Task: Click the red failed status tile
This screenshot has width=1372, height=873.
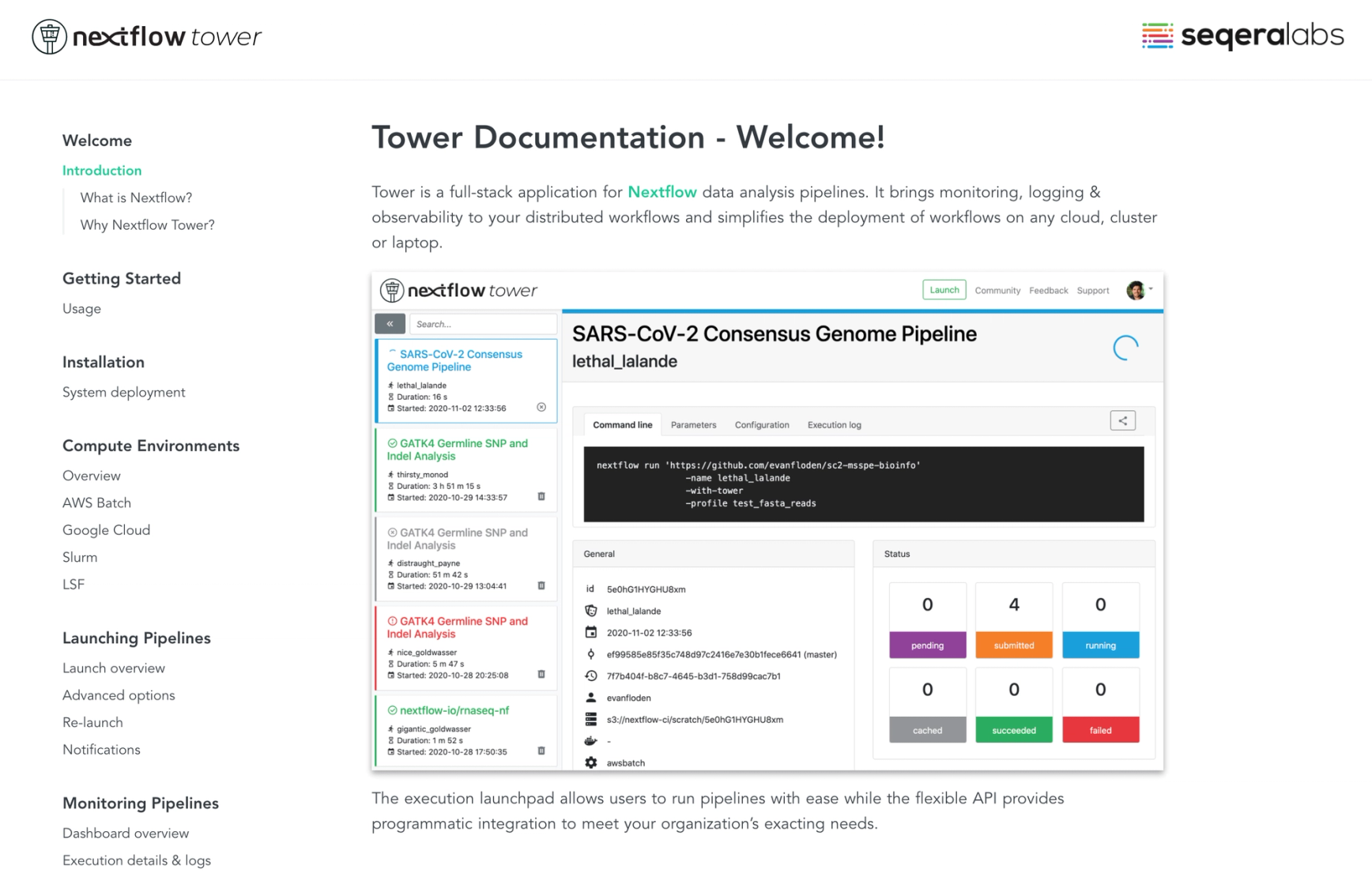Action: tap(1100, 706)
